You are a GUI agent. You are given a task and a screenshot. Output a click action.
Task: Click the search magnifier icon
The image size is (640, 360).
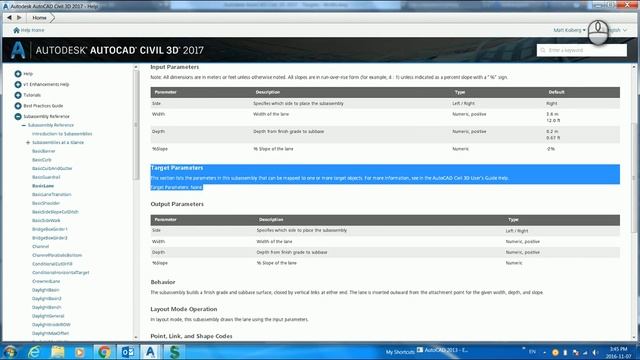[543, 50]
